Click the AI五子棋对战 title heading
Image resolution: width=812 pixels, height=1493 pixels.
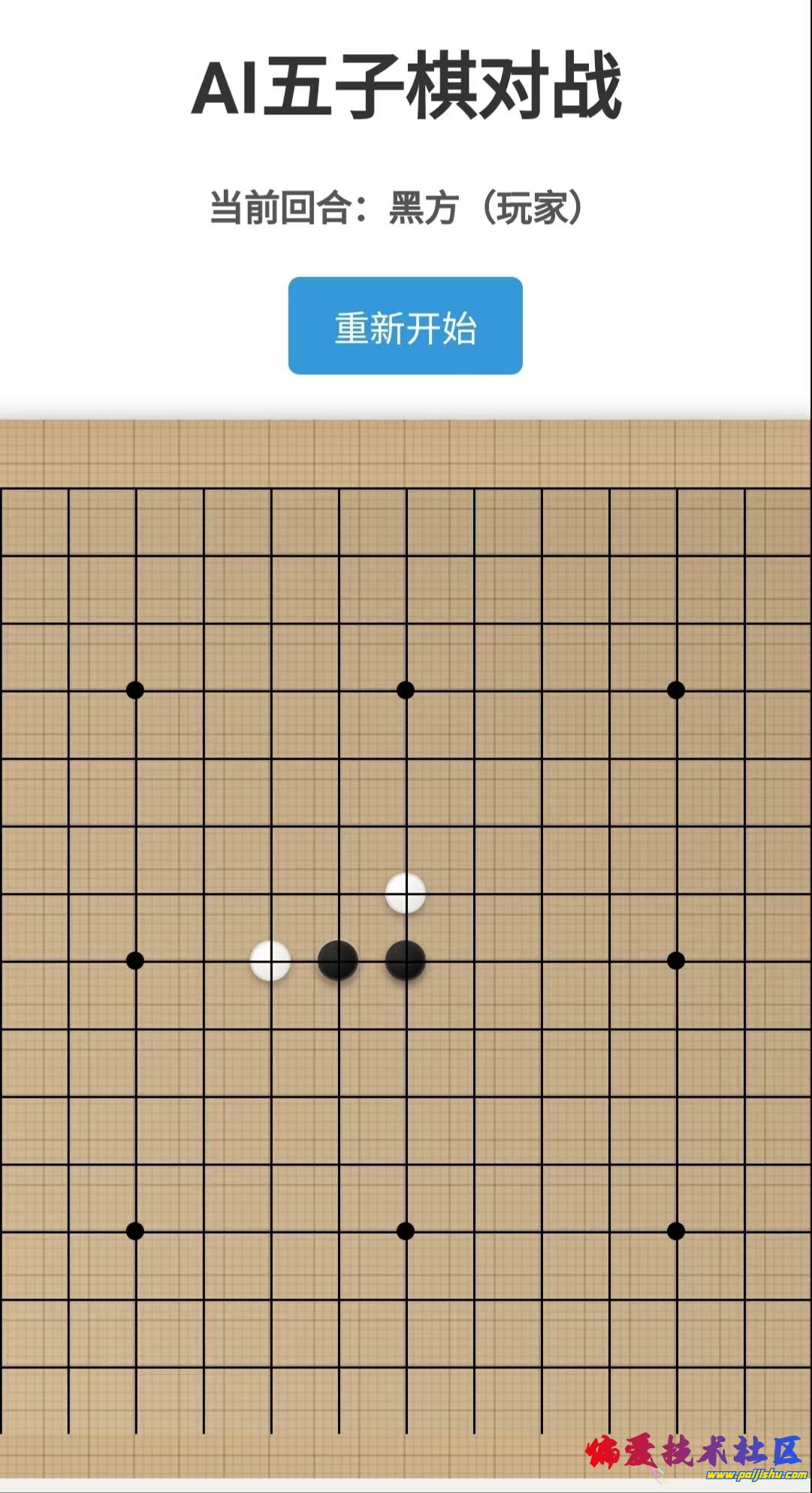tap(406, 86)
